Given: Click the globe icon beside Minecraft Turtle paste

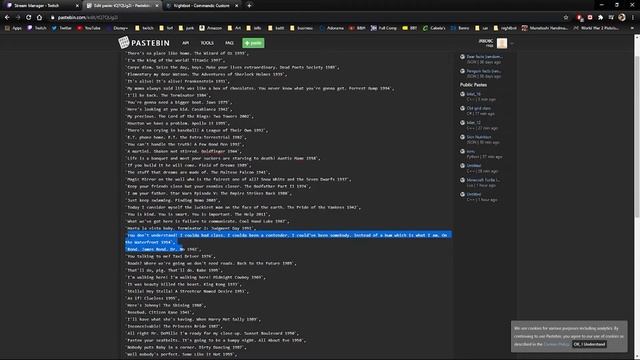Looking at the screenshot, I should [x=462, y=180].
